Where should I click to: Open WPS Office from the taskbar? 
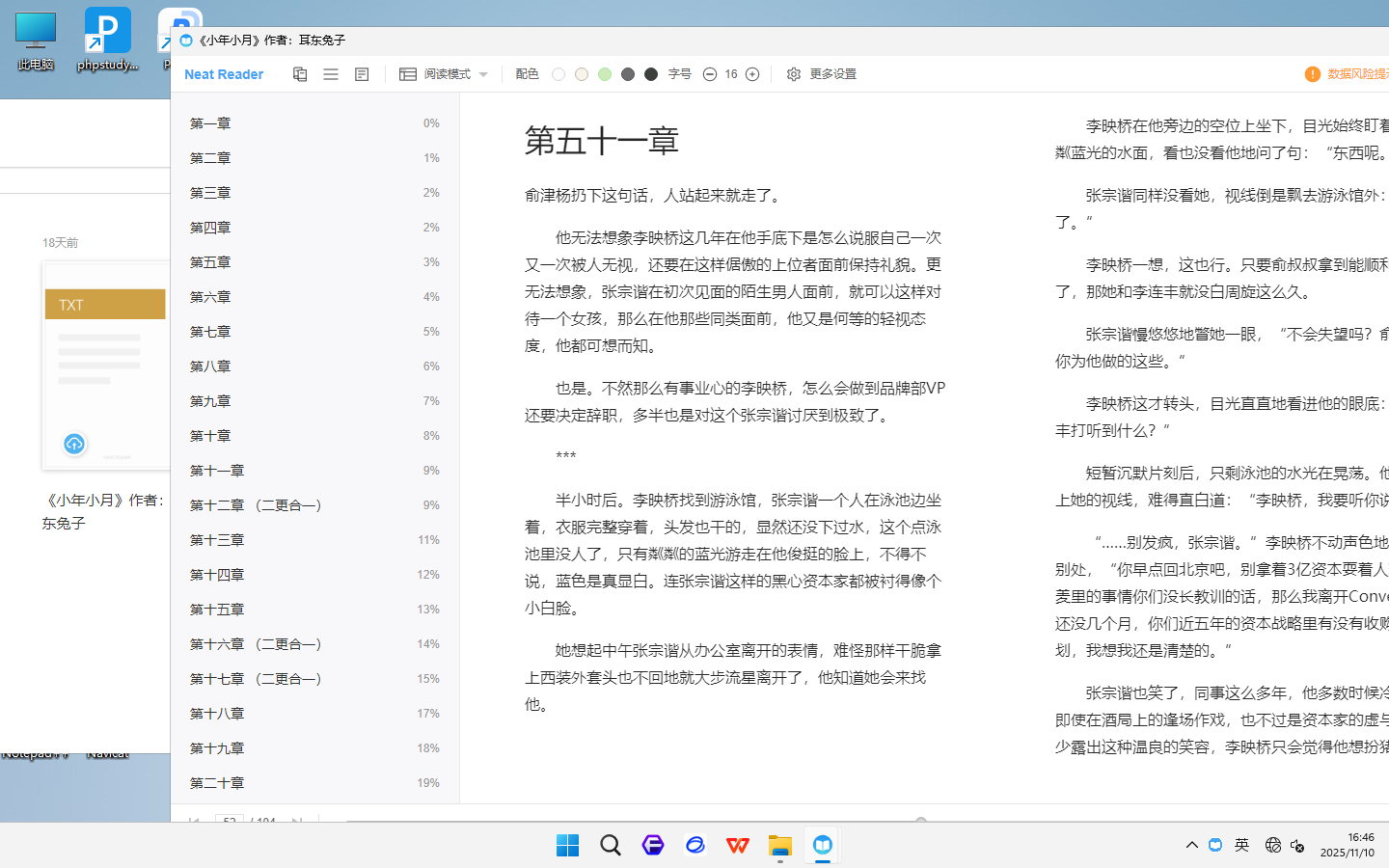point(738,846)
